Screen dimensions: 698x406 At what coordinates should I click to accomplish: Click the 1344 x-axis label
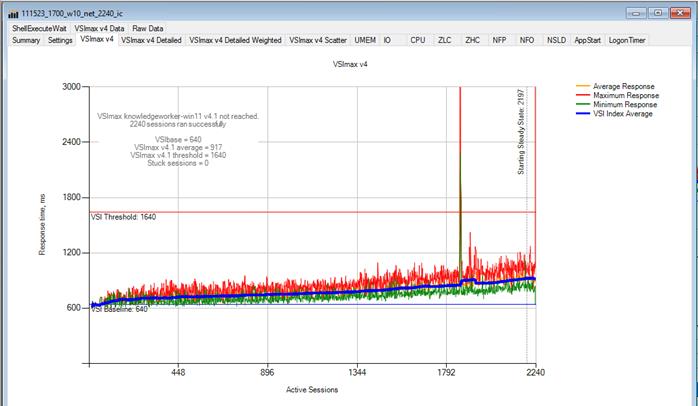pos(357,372)
